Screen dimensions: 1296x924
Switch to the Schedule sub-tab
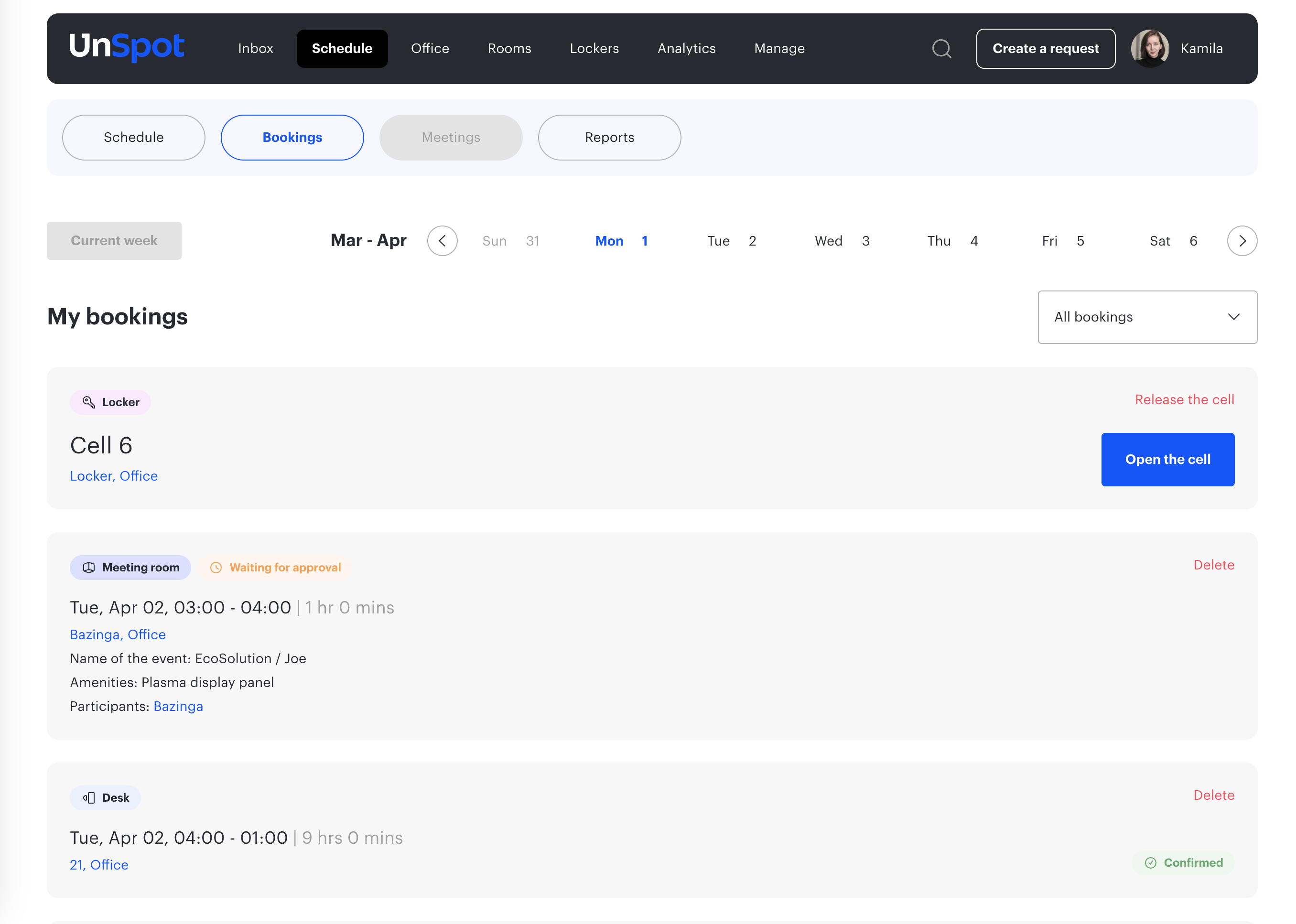point(134,137)
